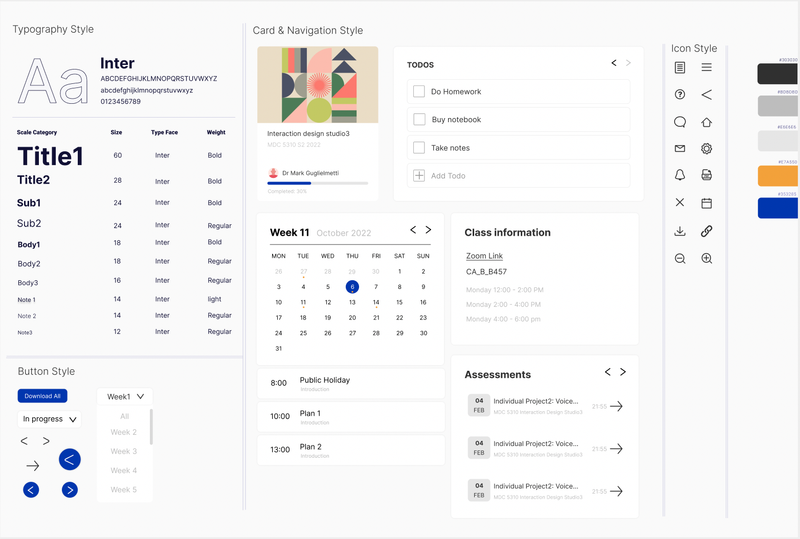Viewport: 800px width, 539px height.
Task: Go to next week in calendar
Action: (x=428, y=230)
